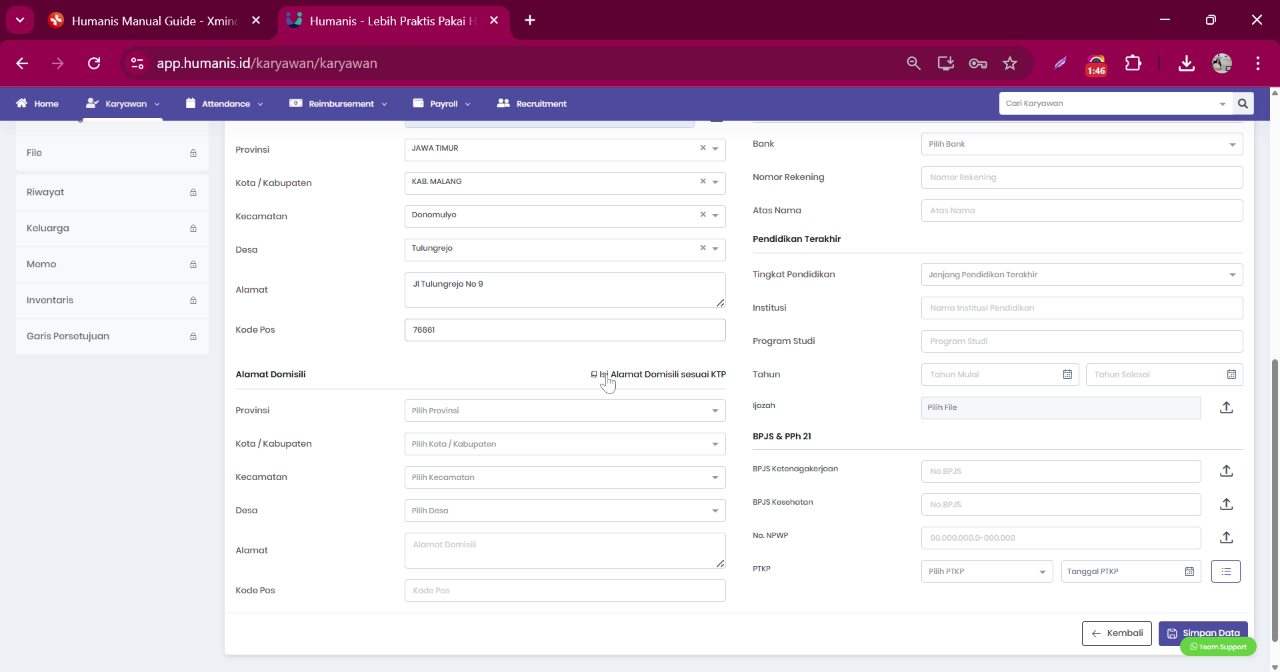Image resolution: width=1280 pixels, height=672 pixels.
Task: Open the Pilih Kecamatan dropdown
Action: click(565, 477)
